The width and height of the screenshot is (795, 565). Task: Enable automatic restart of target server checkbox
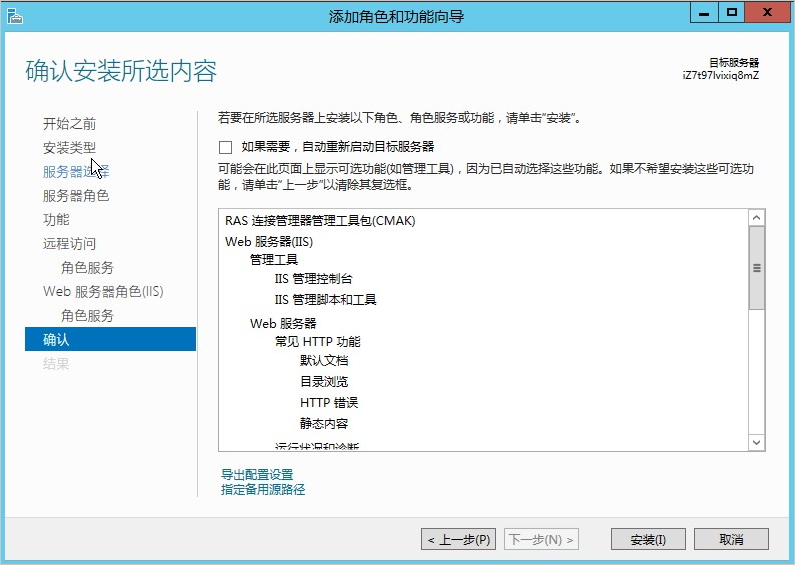pos(225,147)
